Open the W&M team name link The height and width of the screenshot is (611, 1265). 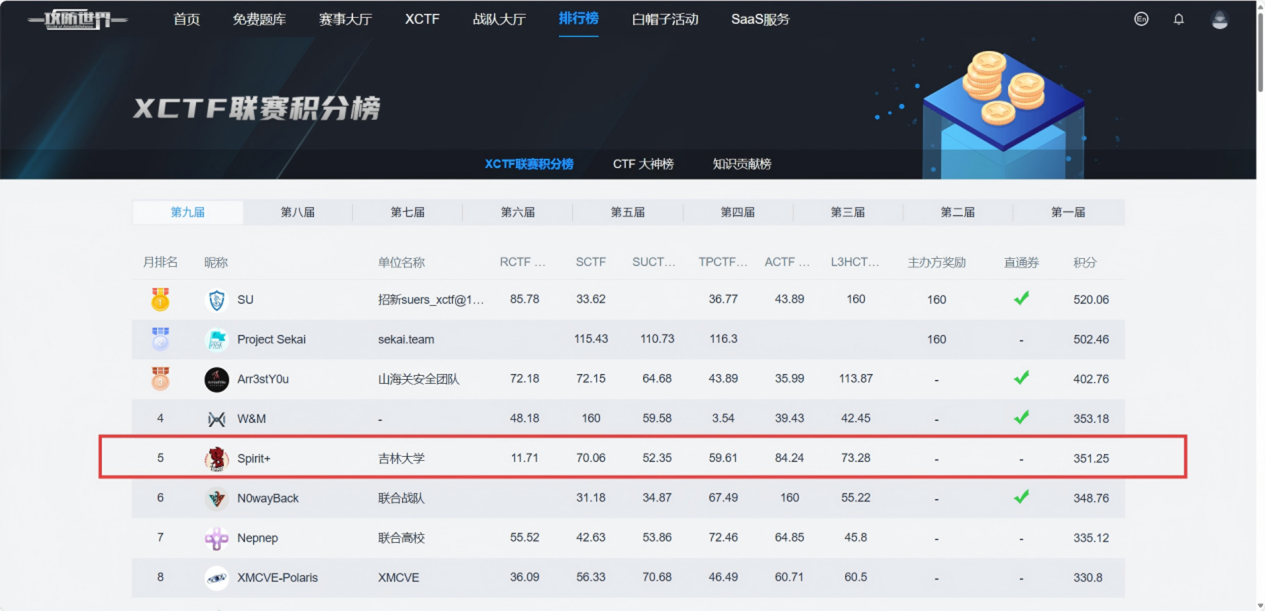pos(252,419)
